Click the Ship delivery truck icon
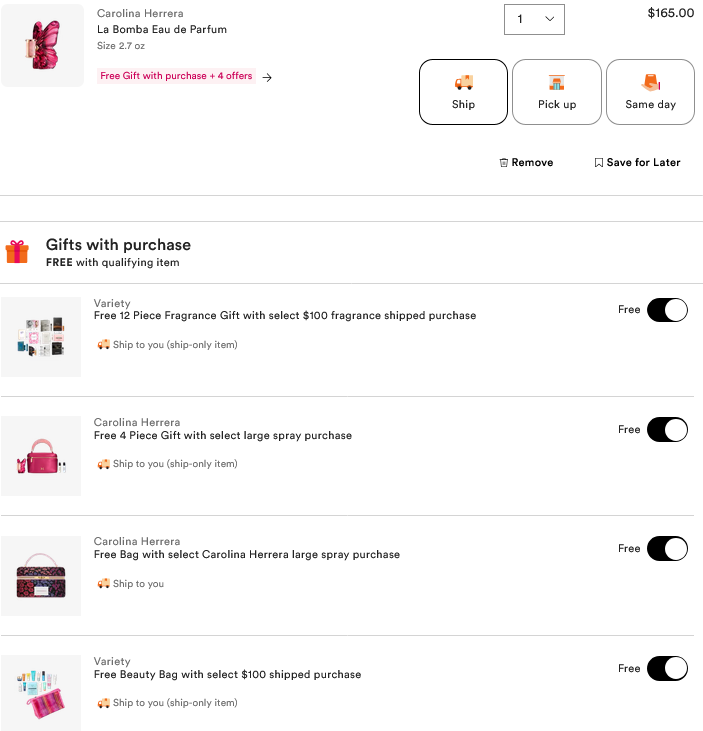Image resolution: width=703 pixels, height=731 pixels. click(x=463, y=83)
